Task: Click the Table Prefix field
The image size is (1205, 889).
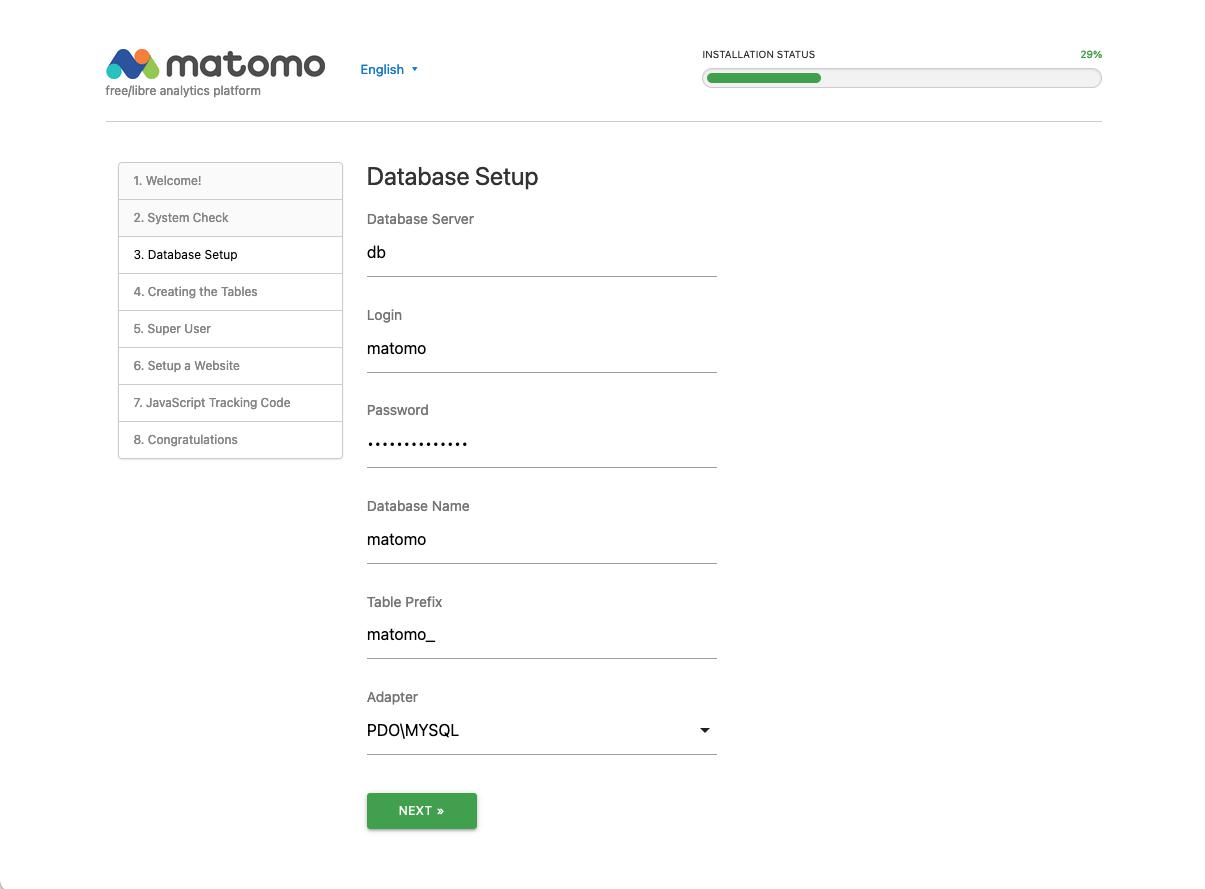Action: tap(540, 635)
